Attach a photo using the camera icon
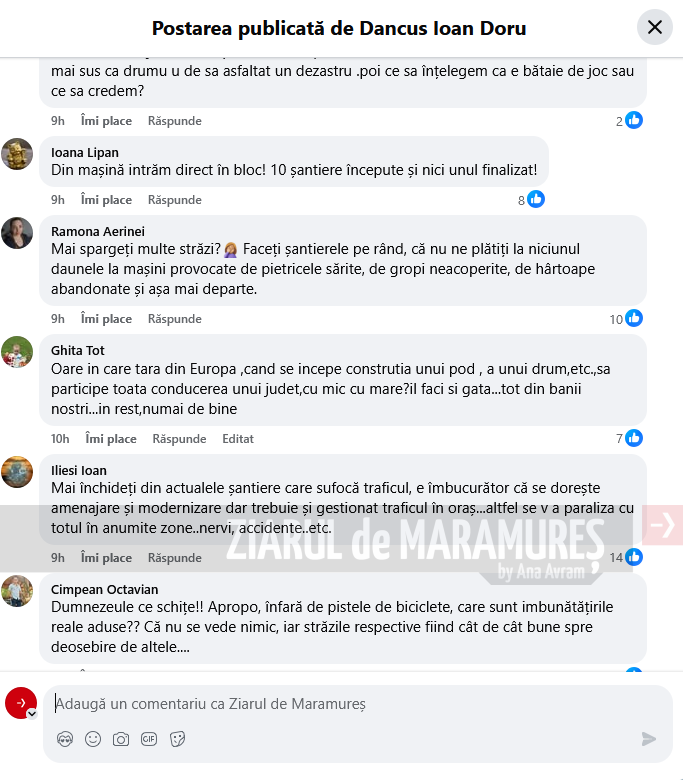683x780 pixels. [x=121, y=739]
